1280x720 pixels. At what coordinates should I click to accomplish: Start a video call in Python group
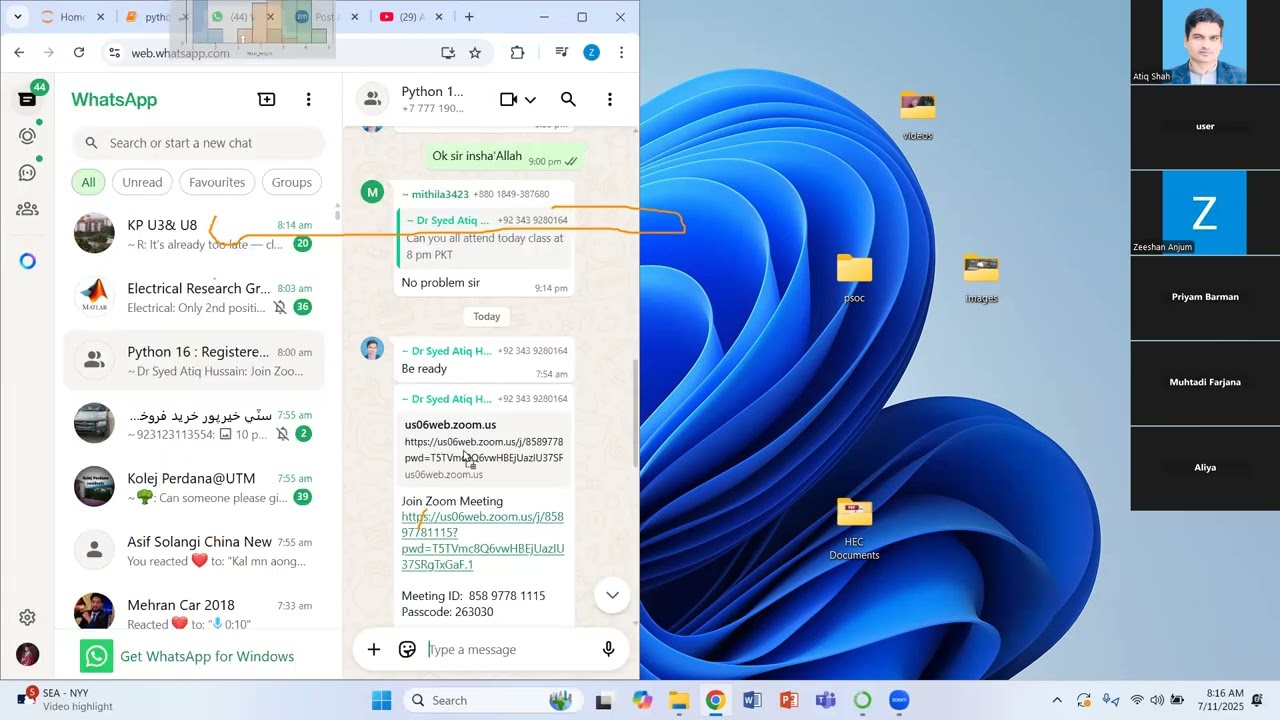508,99
